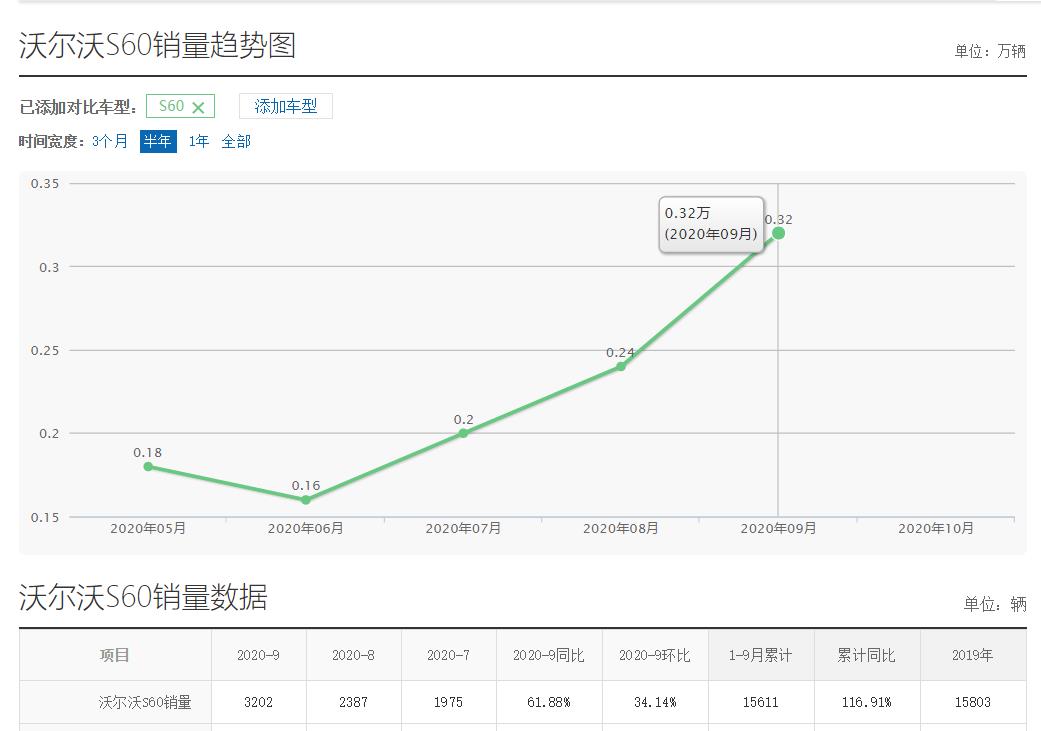Click the 单位：辆 label
Viewport: 1041px width, 731px height.
click(995, 604)
